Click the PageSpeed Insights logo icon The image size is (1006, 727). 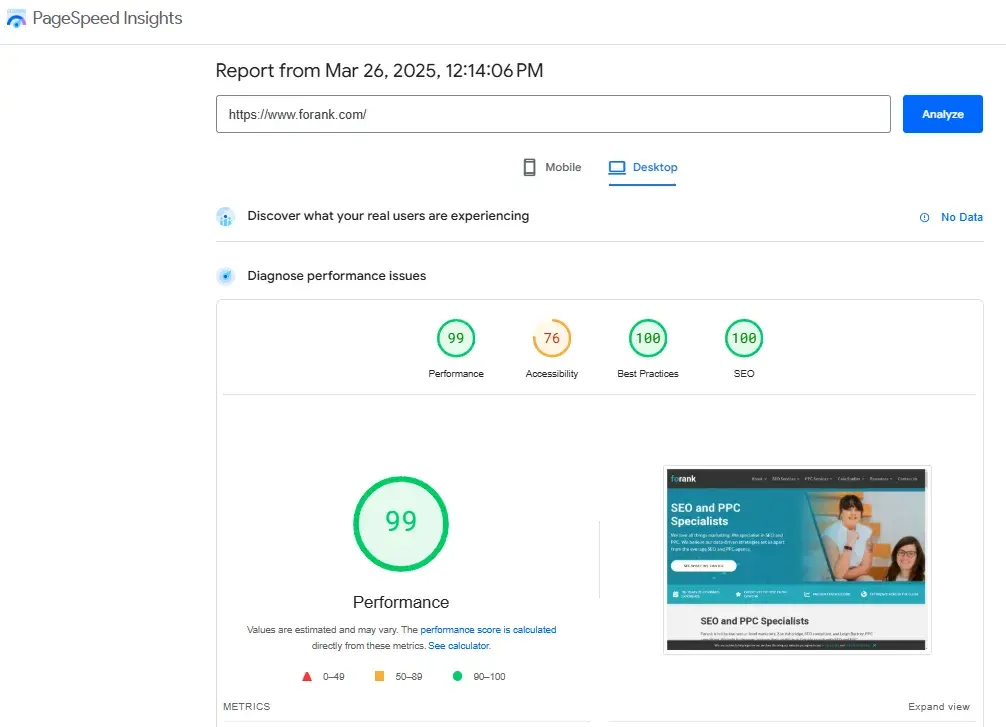click(x=16, y=19)
